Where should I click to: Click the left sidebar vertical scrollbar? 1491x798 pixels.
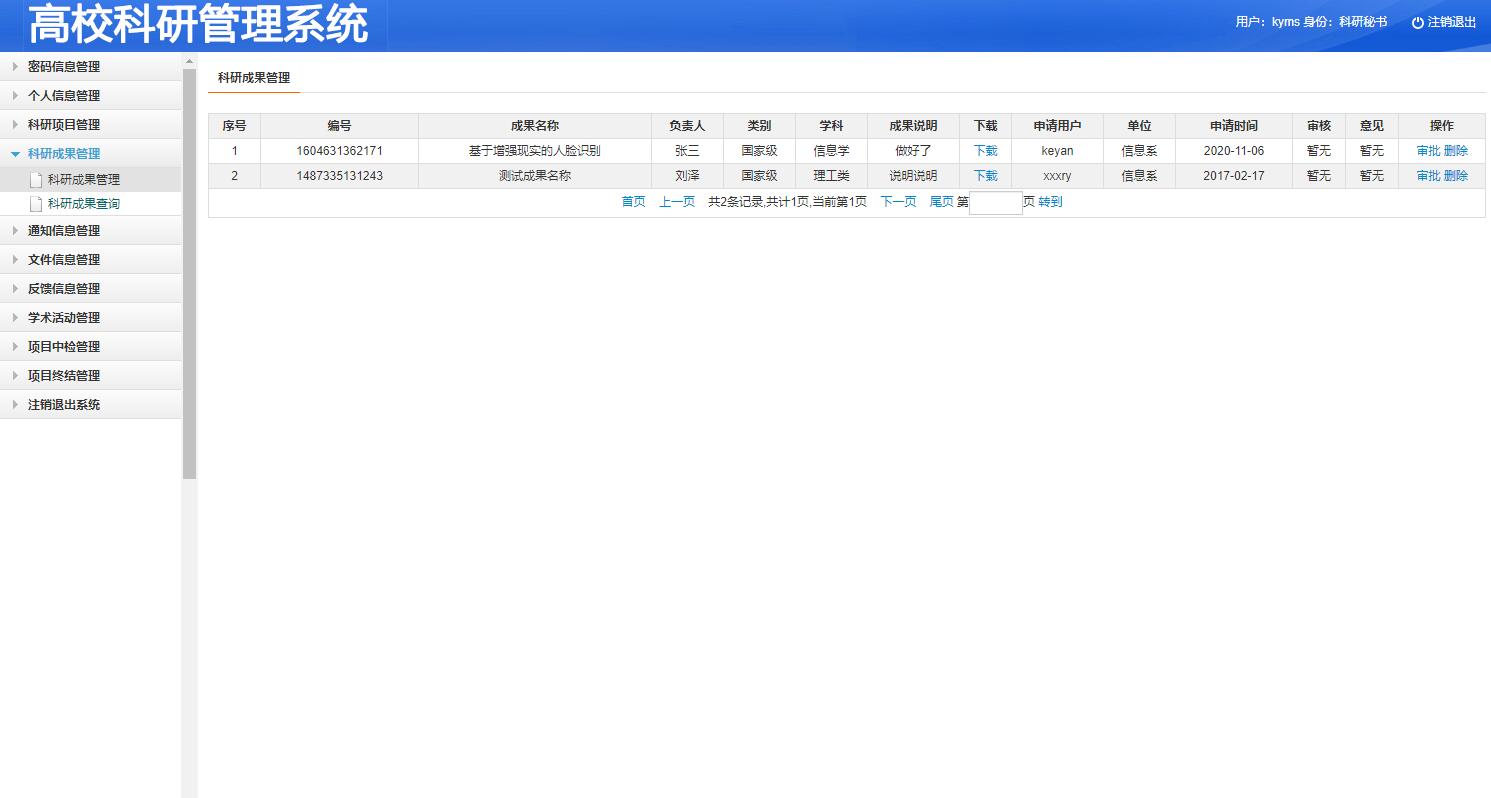point(189,270)
